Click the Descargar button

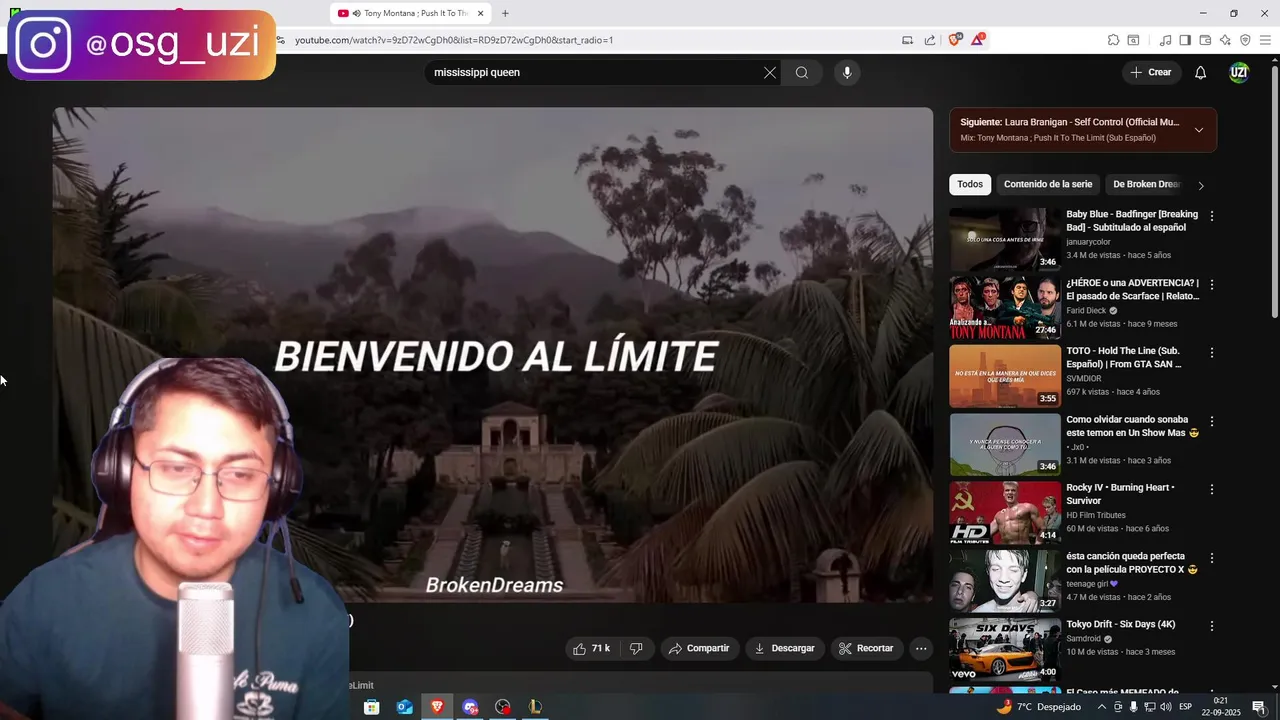(785, 648)
